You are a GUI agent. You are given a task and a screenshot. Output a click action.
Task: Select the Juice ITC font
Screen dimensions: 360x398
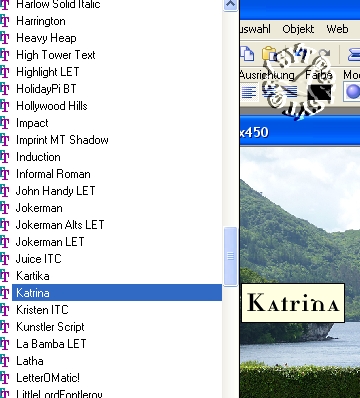[39, 259]
